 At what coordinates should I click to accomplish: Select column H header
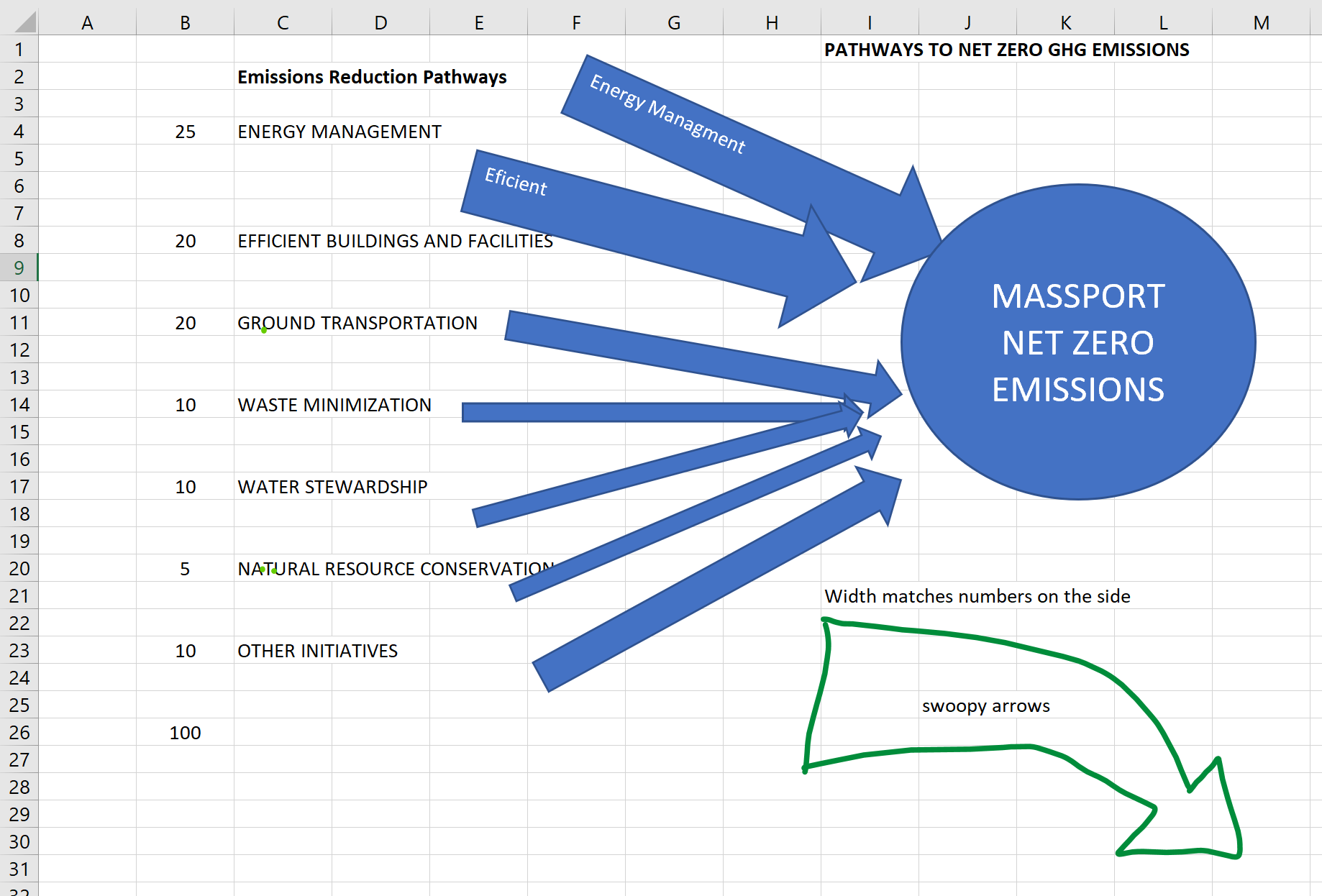point(772,23)
